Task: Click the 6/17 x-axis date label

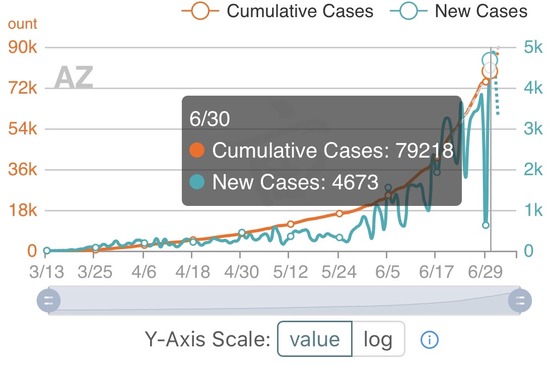Action: click(x=436, y=272)
